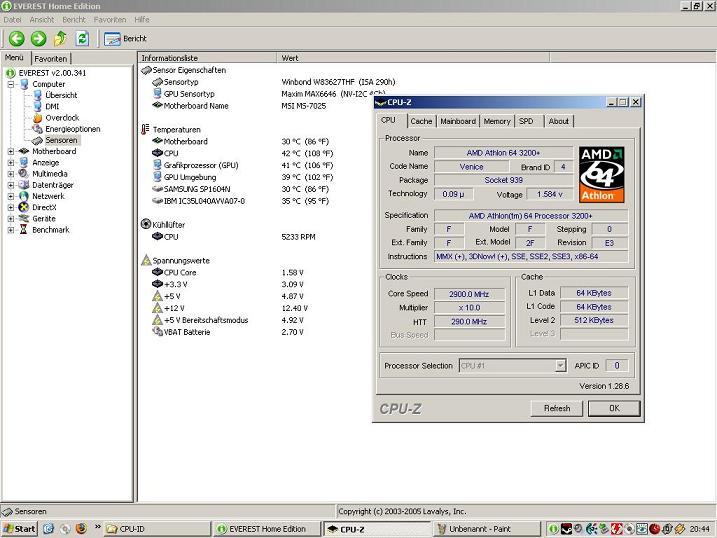Viewport: 717px width, 538px height.
Task: Switch to EVEREST Home Edition taskbar button
Action: pos(266,529)
